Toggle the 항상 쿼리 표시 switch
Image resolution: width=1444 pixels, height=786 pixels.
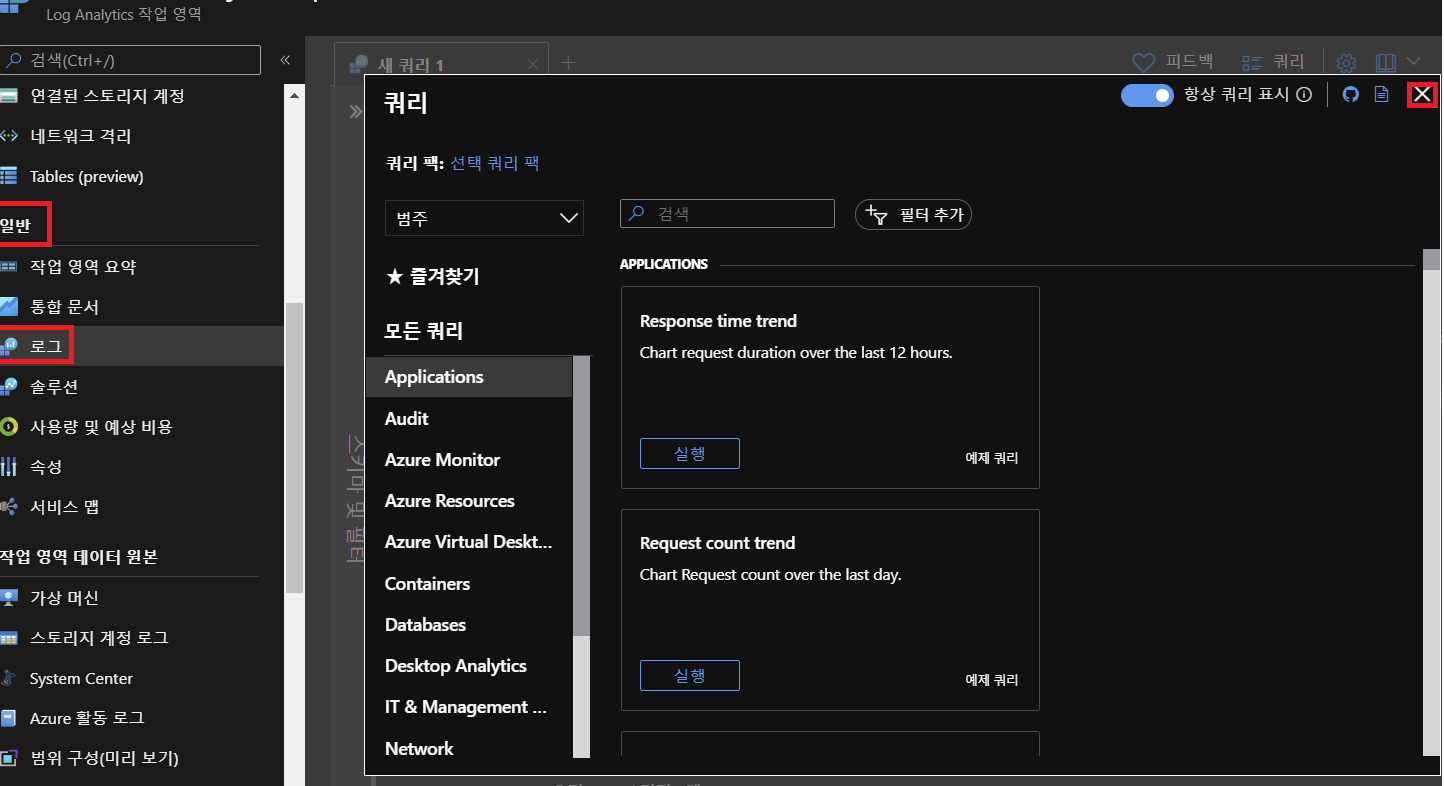[1147, 95]
